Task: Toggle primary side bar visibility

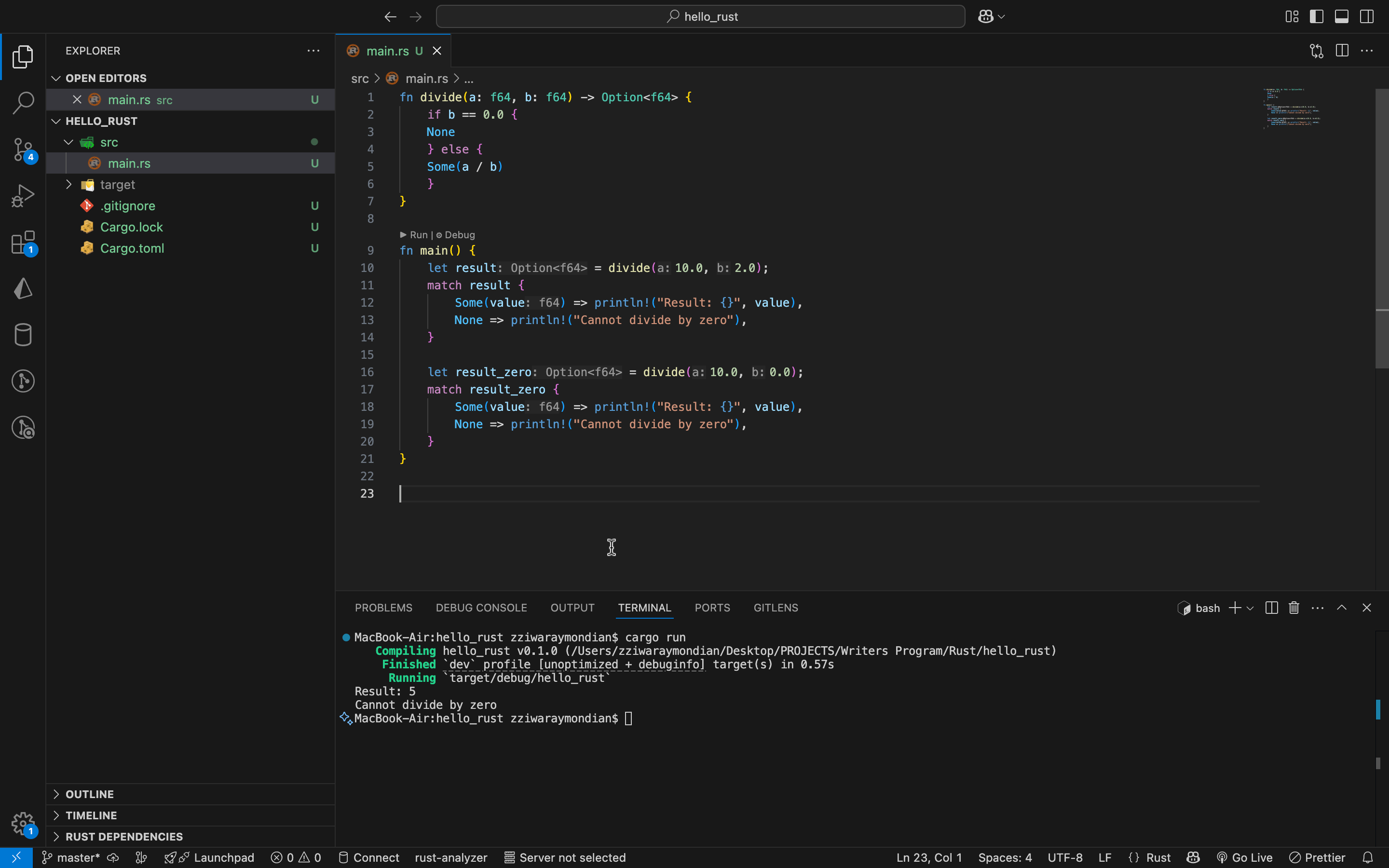Action: (x=1316, y=17)
